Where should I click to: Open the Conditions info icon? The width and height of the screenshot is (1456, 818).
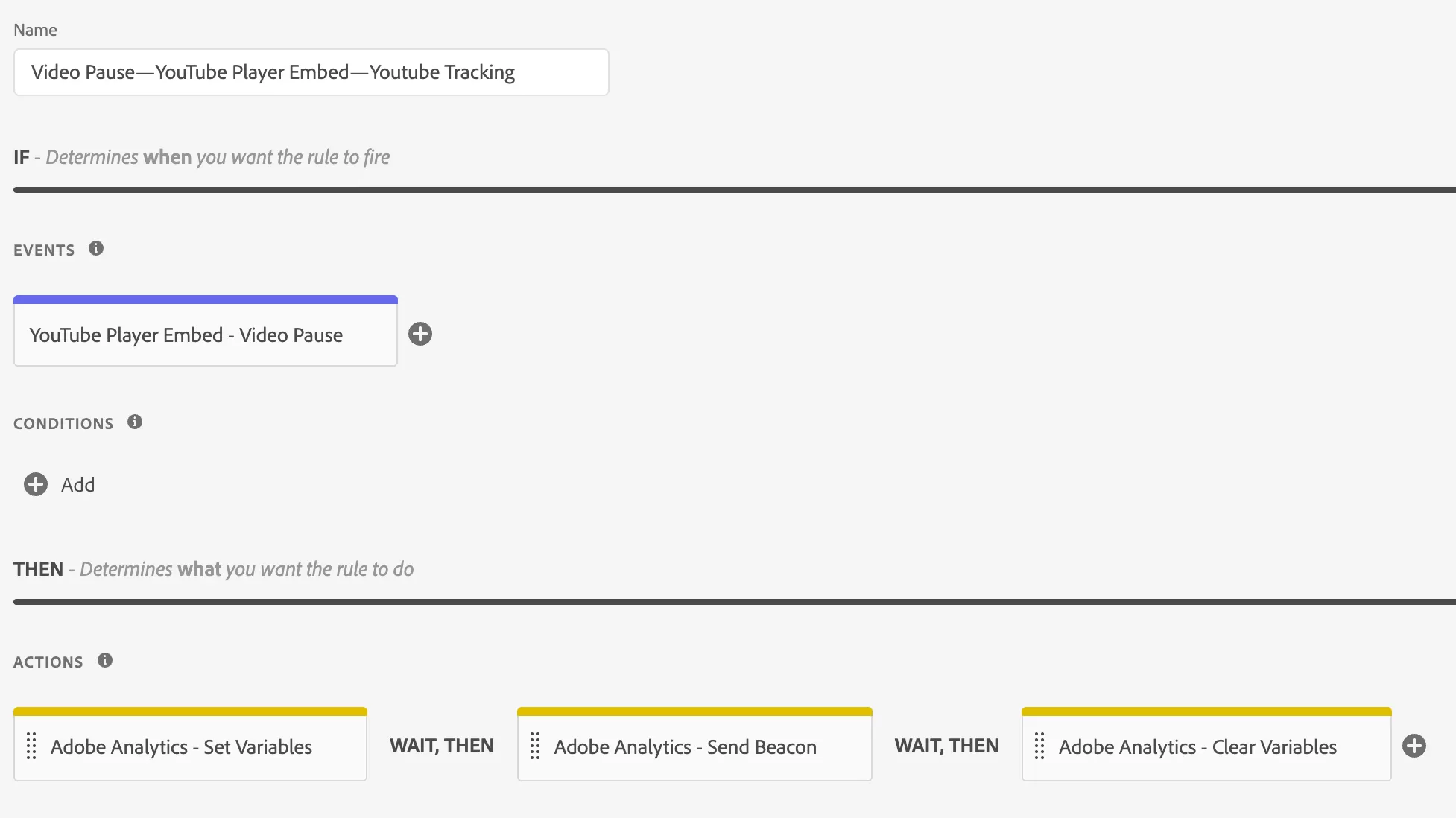tap(135, 422)
